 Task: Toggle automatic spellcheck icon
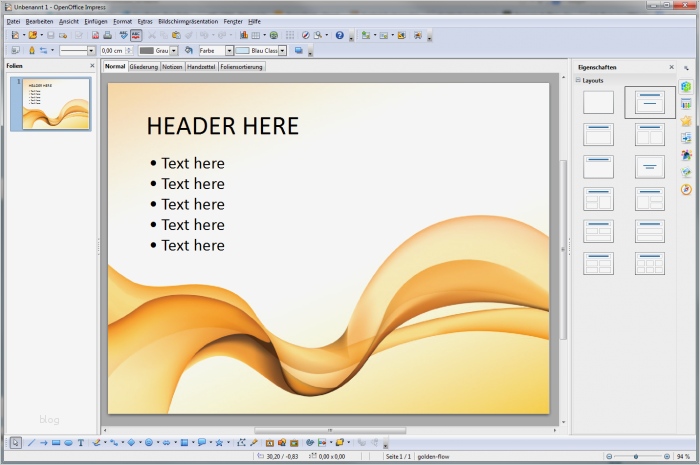[x=136, y=35]
